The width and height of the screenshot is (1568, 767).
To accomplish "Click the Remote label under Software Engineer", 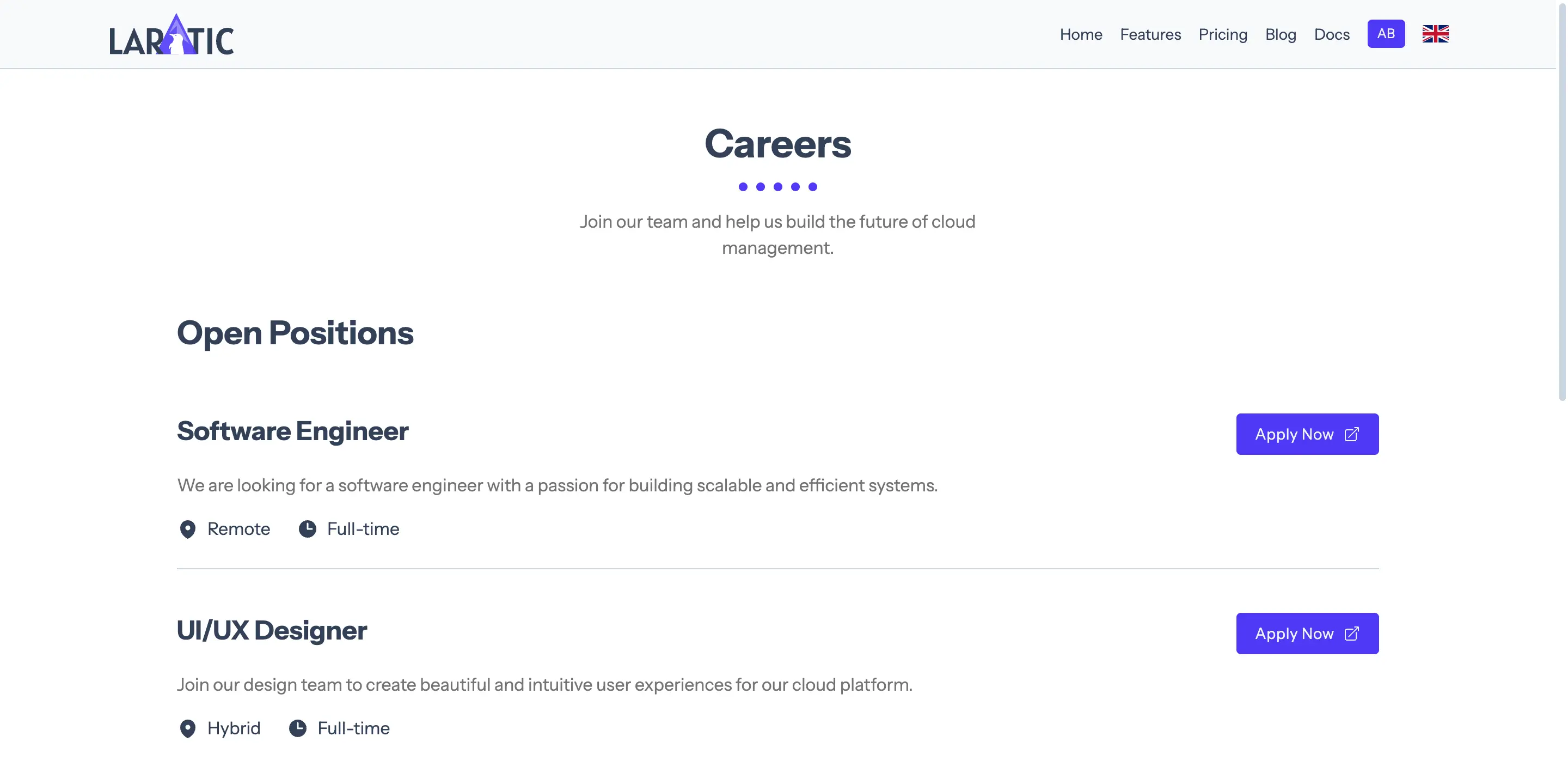I will [x=238, y=529].
